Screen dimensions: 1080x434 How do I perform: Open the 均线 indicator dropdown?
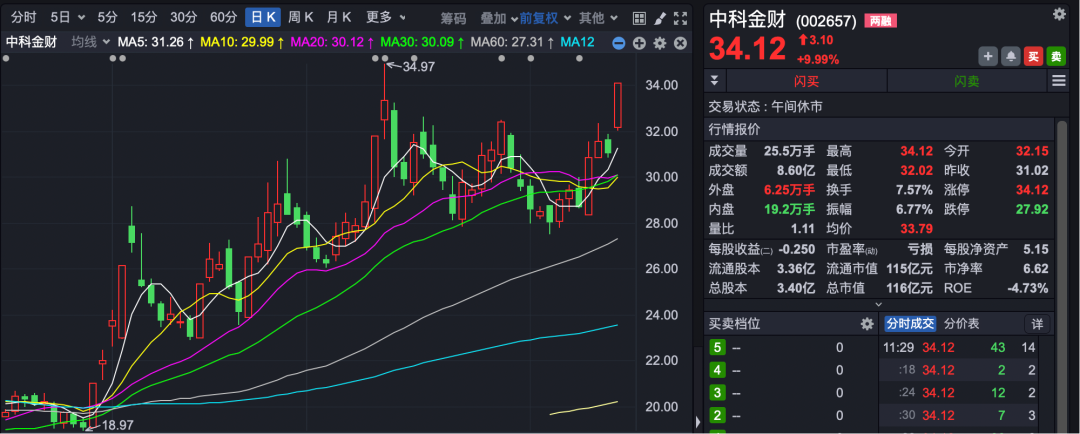click(89, 42)
